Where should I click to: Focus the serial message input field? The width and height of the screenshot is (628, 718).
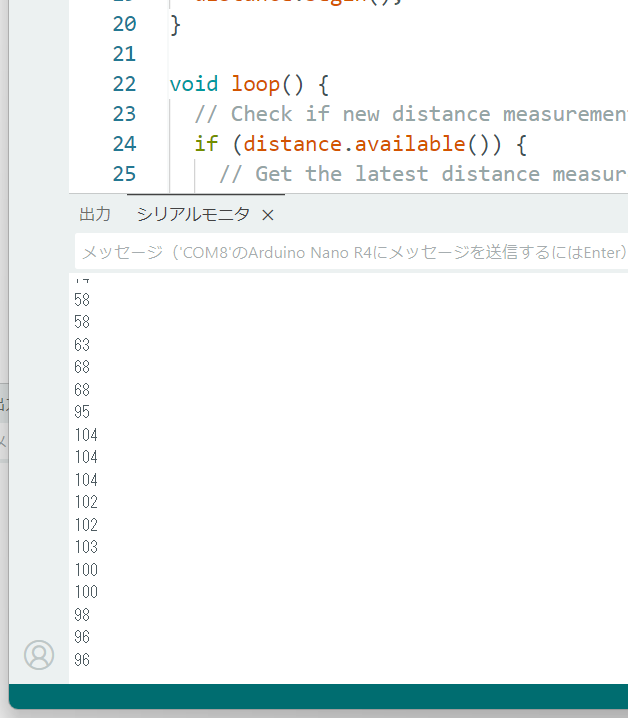(x=350, y=252)
